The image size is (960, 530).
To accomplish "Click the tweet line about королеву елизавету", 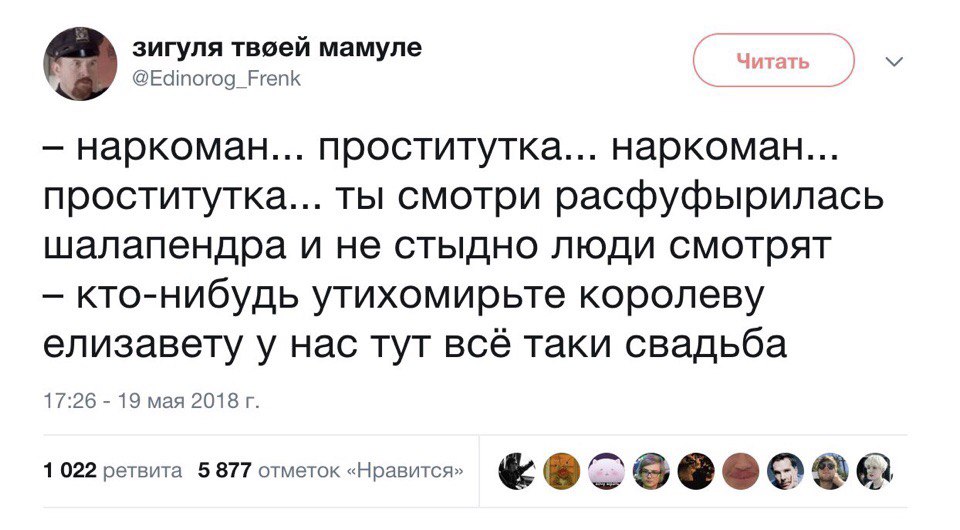I will tap(404, 296).
